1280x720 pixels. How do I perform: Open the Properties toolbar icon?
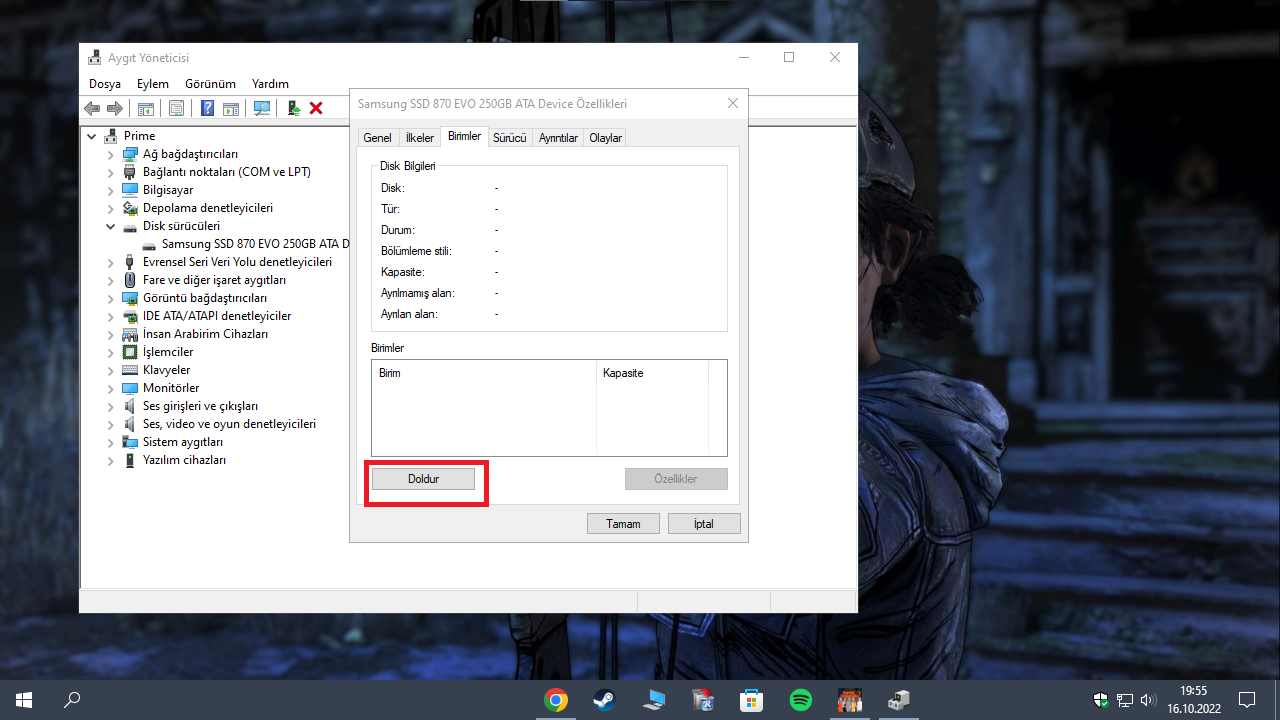point(176,108)
